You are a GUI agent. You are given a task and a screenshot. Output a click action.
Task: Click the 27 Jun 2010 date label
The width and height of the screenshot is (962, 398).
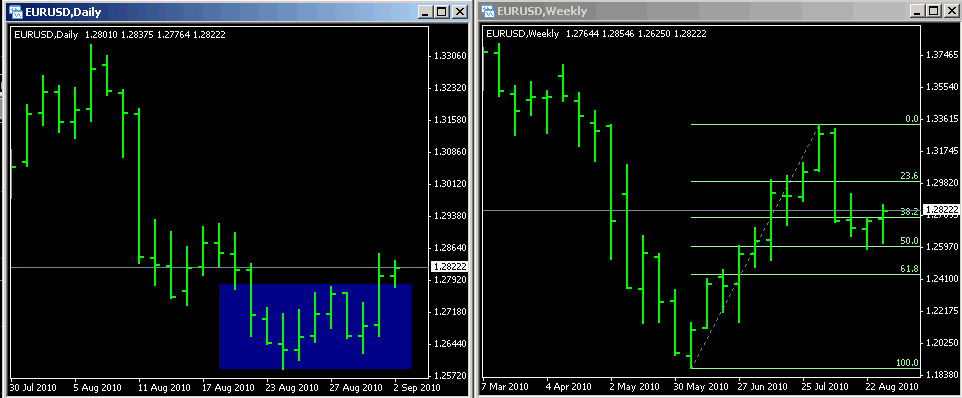point(764,387)
